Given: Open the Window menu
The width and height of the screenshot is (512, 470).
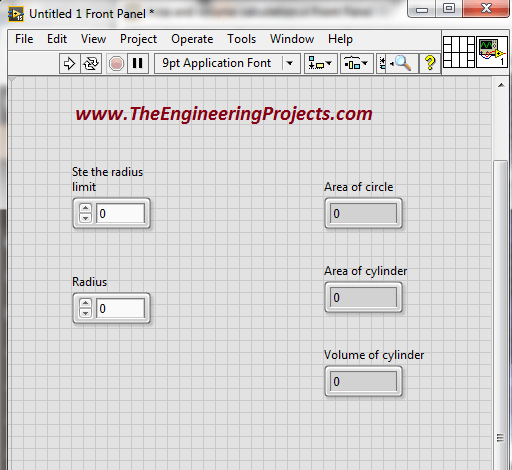Looking at the screenshot, I should coord(292,39).
